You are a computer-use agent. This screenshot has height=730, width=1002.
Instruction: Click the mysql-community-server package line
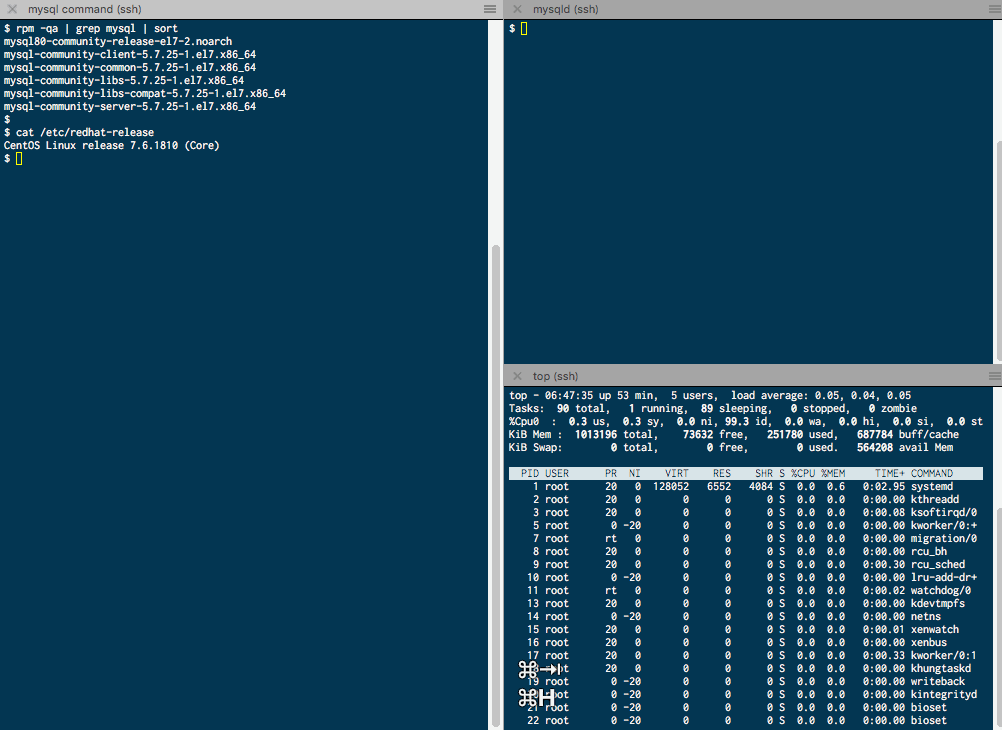pyautogui.click(x=130, y=106)
